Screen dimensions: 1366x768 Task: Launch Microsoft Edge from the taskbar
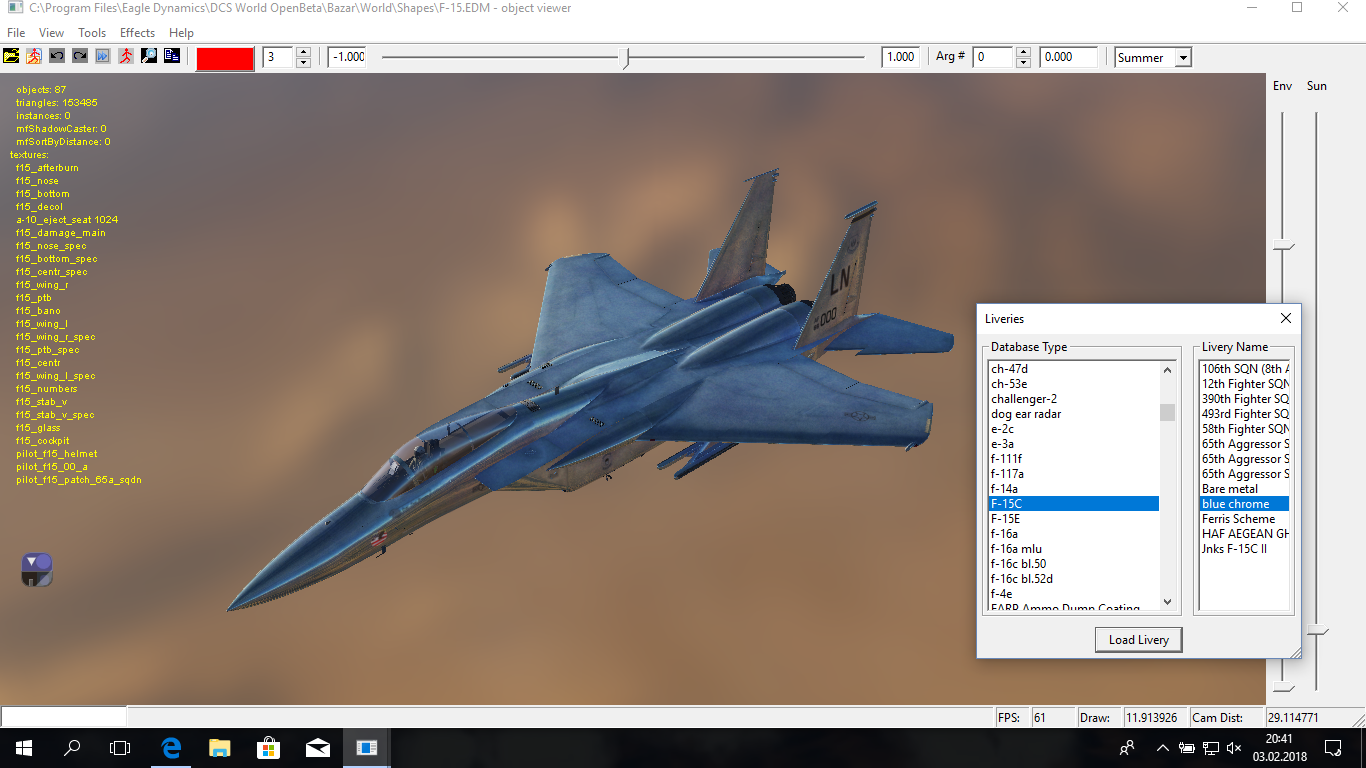pyautogui.click(x=171, y=747)
